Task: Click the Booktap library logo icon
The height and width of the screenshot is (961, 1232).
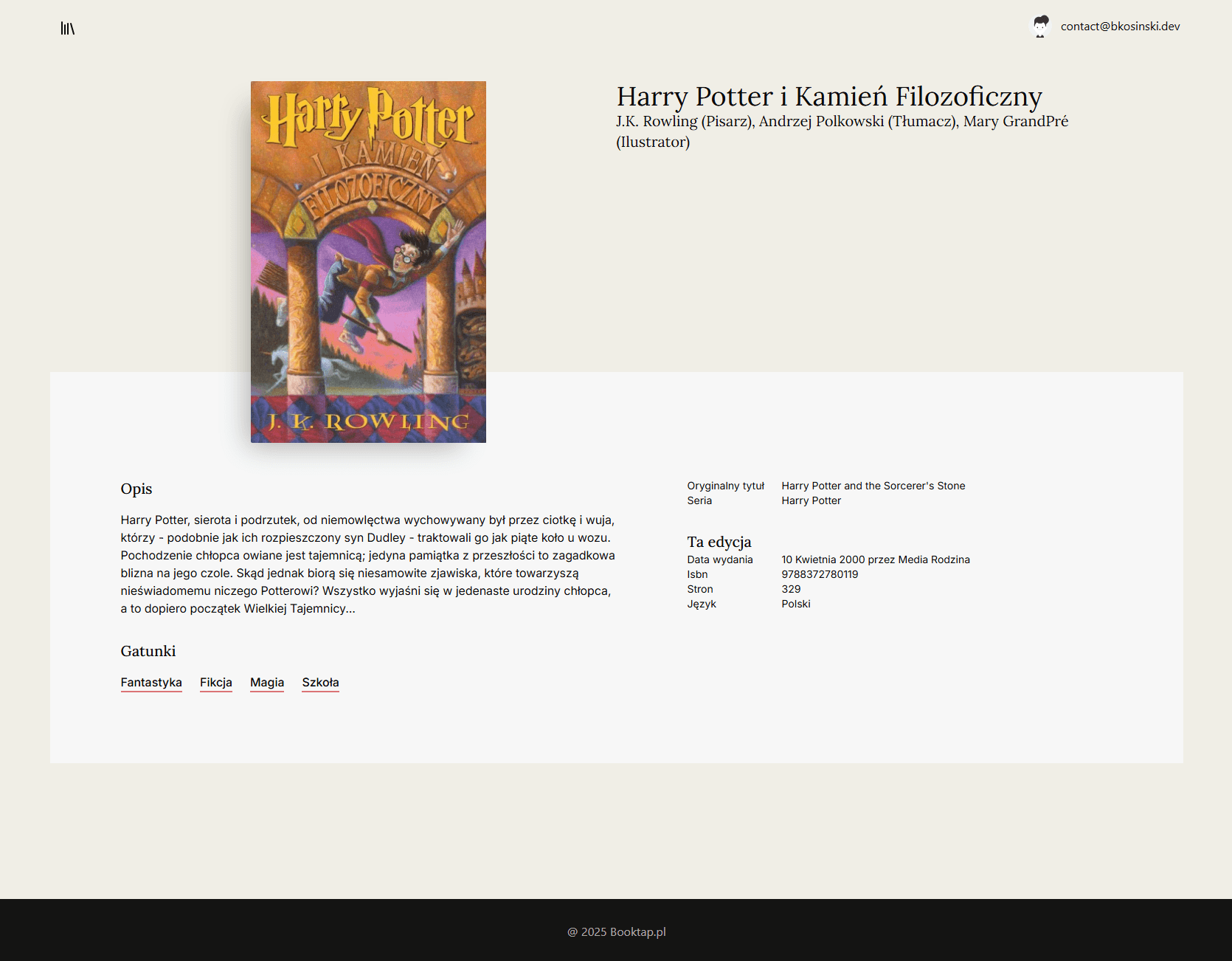Action: [x=68, y=28]
